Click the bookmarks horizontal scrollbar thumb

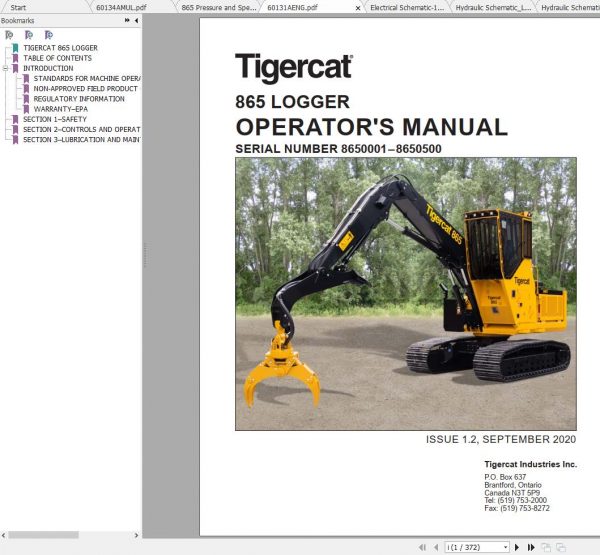point(43,535)
